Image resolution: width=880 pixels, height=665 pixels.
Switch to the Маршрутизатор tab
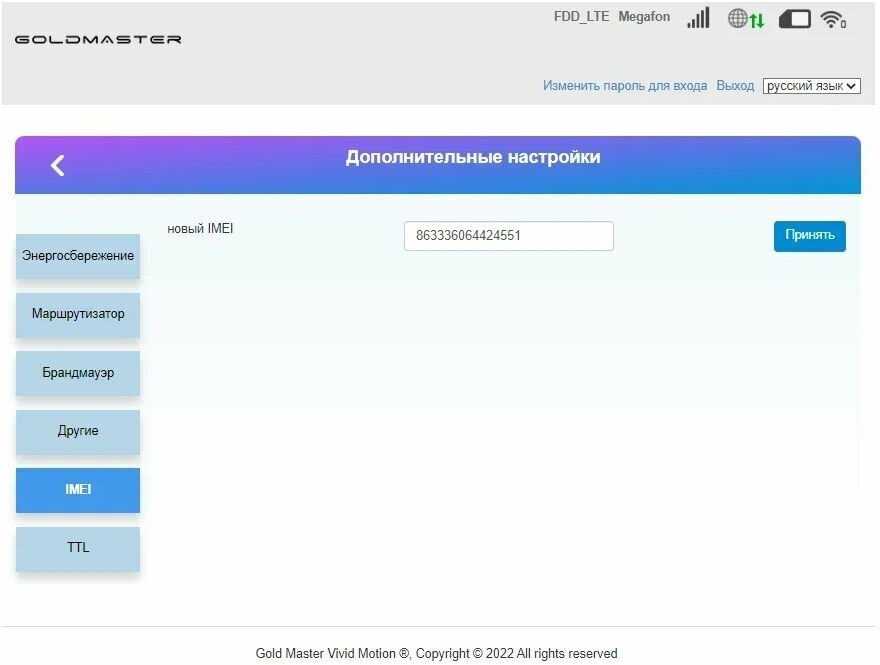[78, 314]
